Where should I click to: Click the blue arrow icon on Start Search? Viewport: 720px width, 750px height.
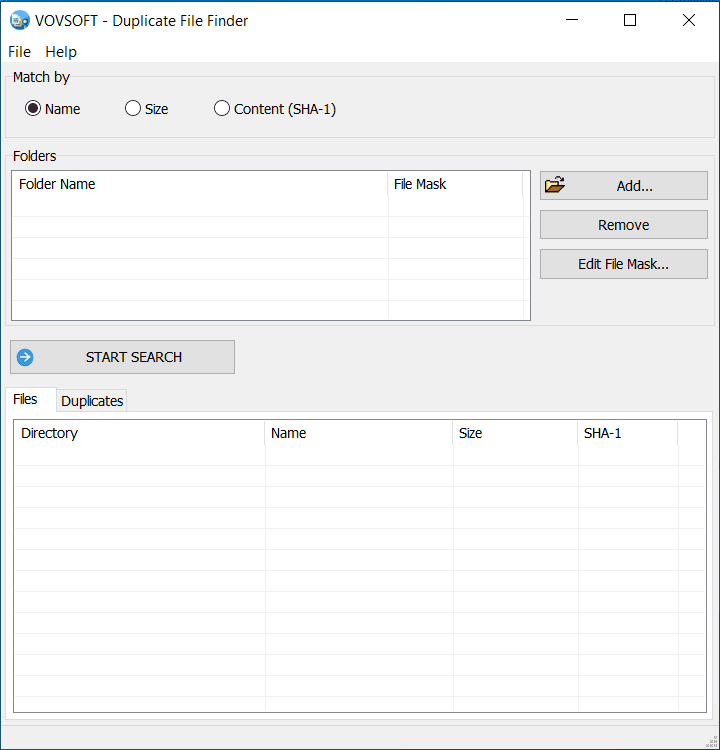tap(25, 357)
